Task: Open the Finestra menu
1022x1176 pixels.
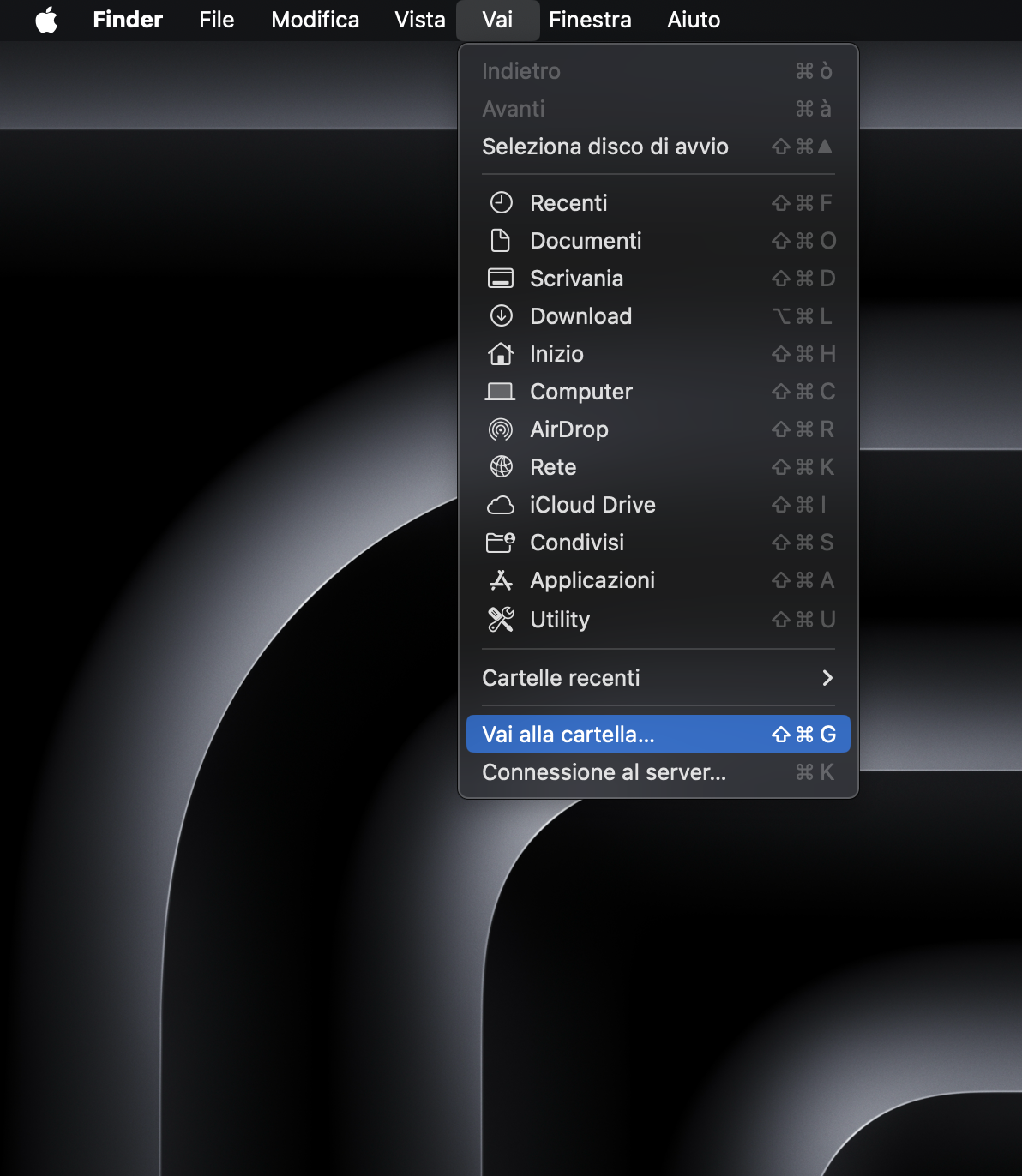Action: pyautogui.click(x=590, y=20)
